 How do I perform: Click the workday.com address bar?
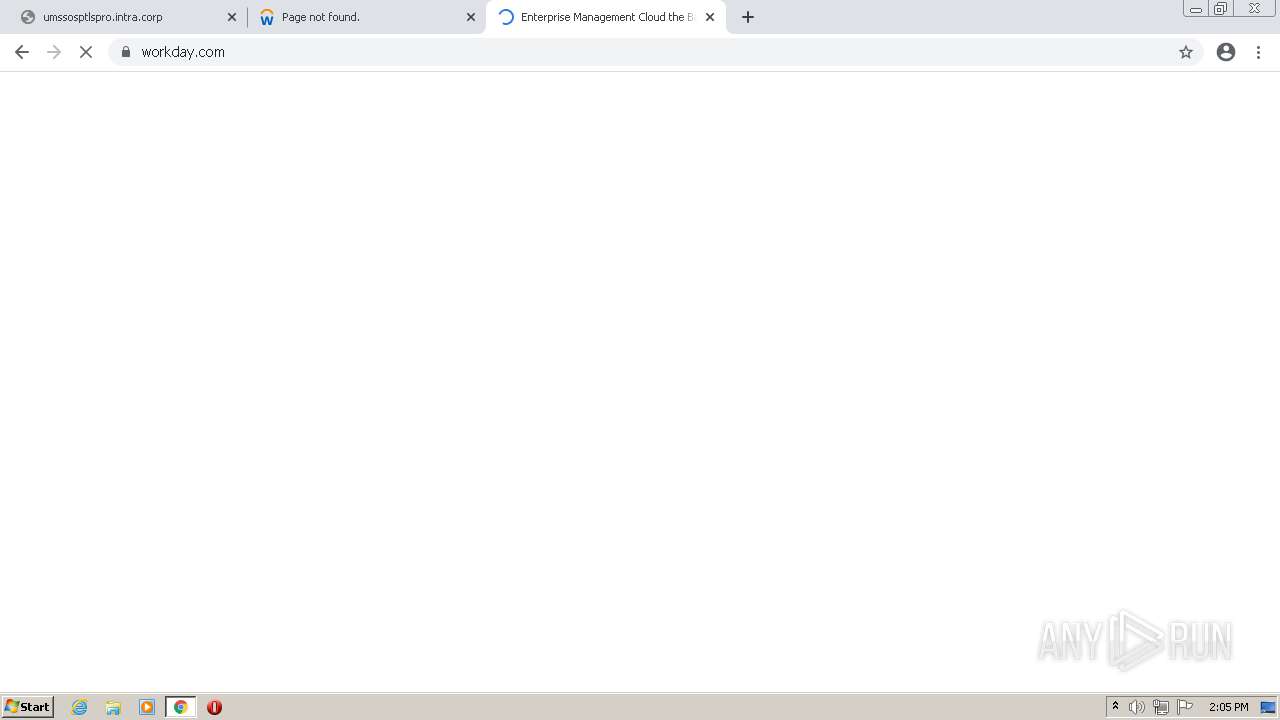655,52
